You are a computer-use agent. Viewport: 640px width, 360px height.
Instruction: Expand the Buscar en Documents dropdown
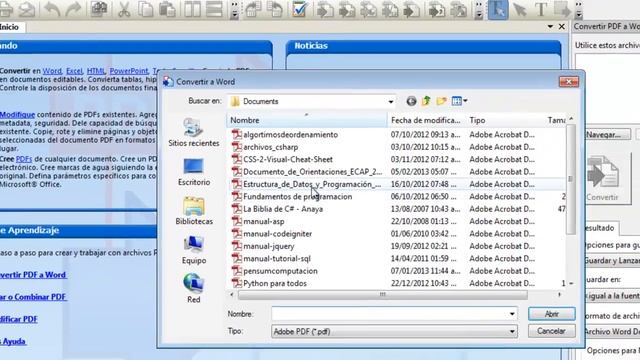pyautogui.click(x=391, y=102)
